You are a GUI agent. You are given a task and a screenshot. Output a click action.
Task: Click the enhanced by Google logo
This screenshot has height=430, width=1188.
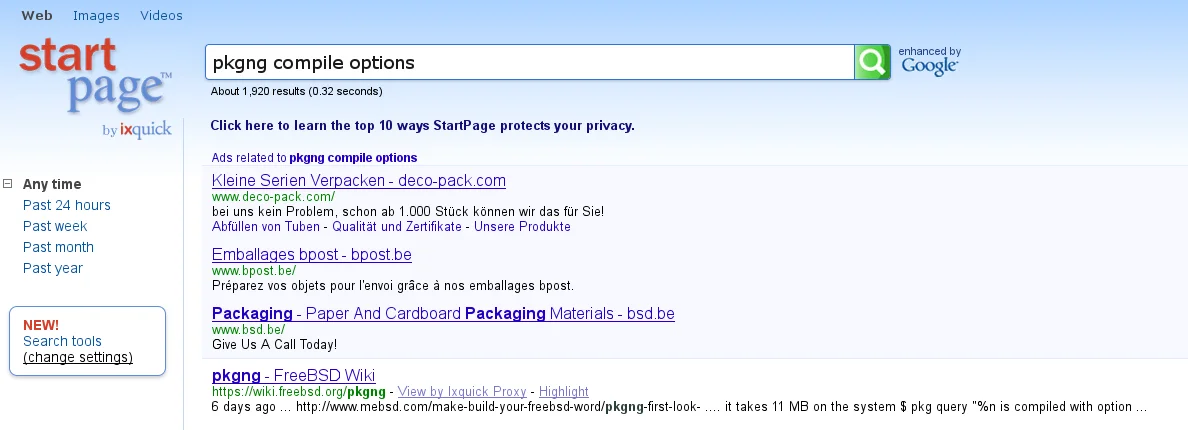929,61
